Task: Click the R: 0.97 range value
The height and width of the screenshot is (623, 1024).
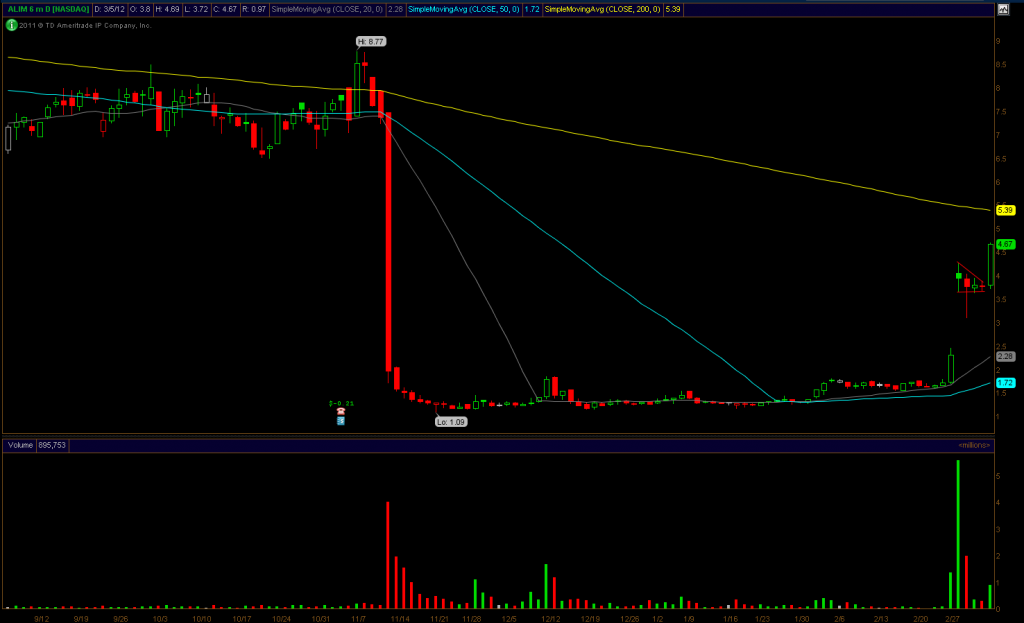Action: 254,9
